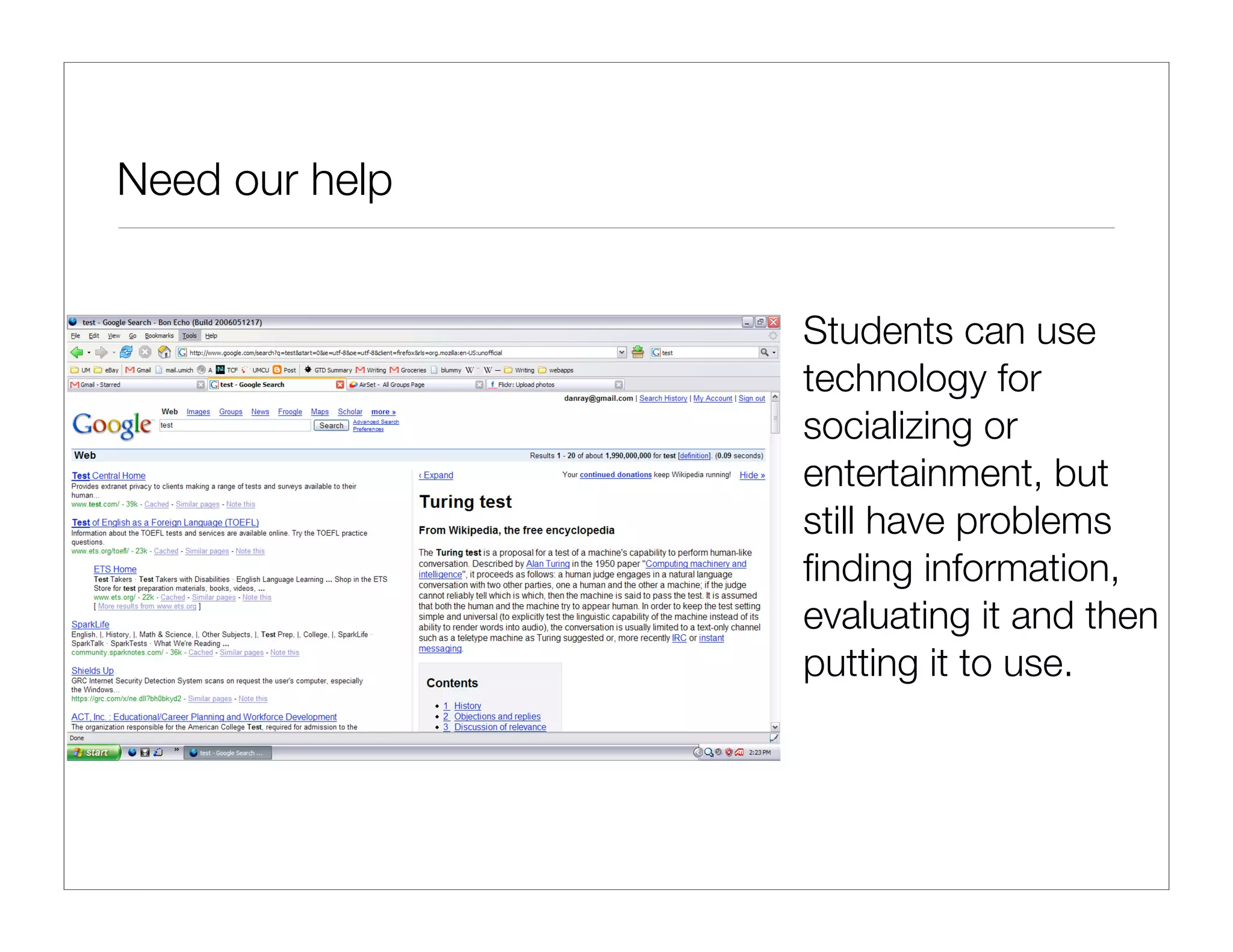Hide the Wikipedia panel with Hide »

click(x=753, y=475)
